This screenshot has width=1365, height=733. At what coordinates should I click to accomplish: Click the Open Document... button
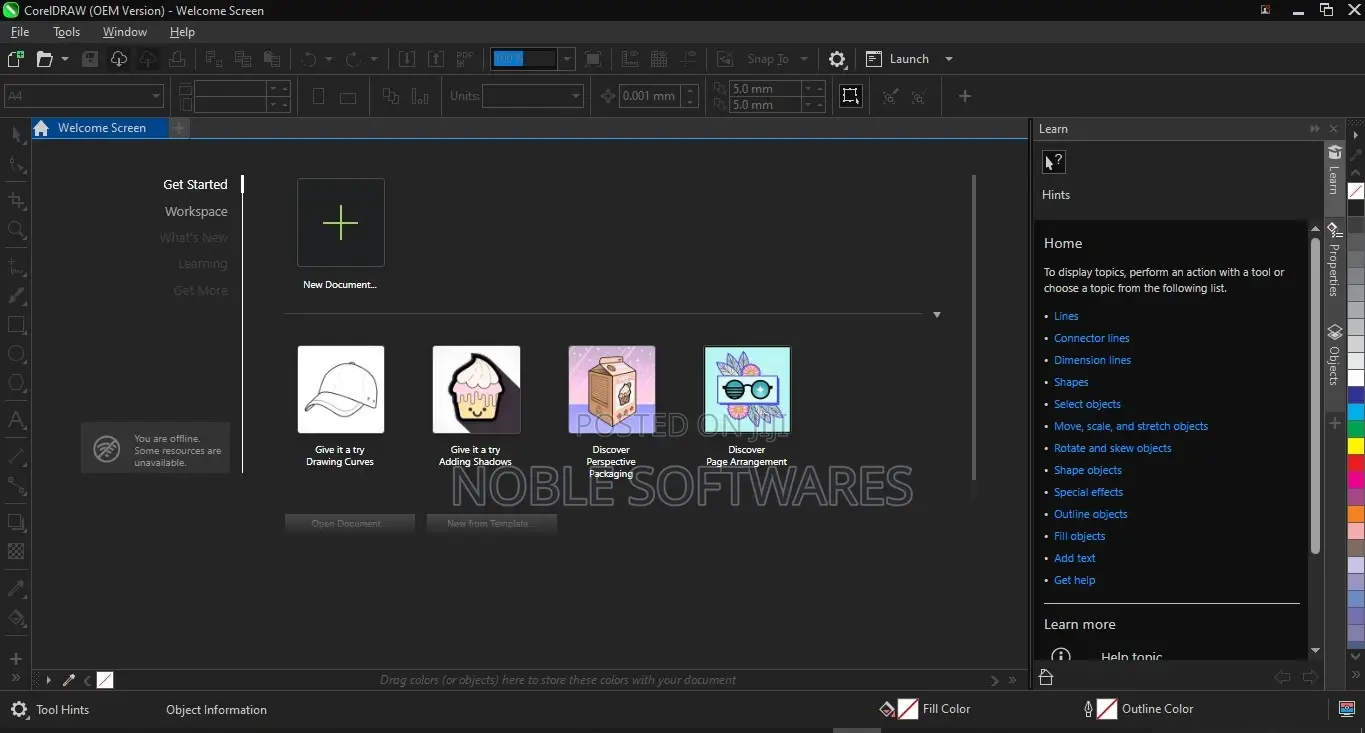349,524
